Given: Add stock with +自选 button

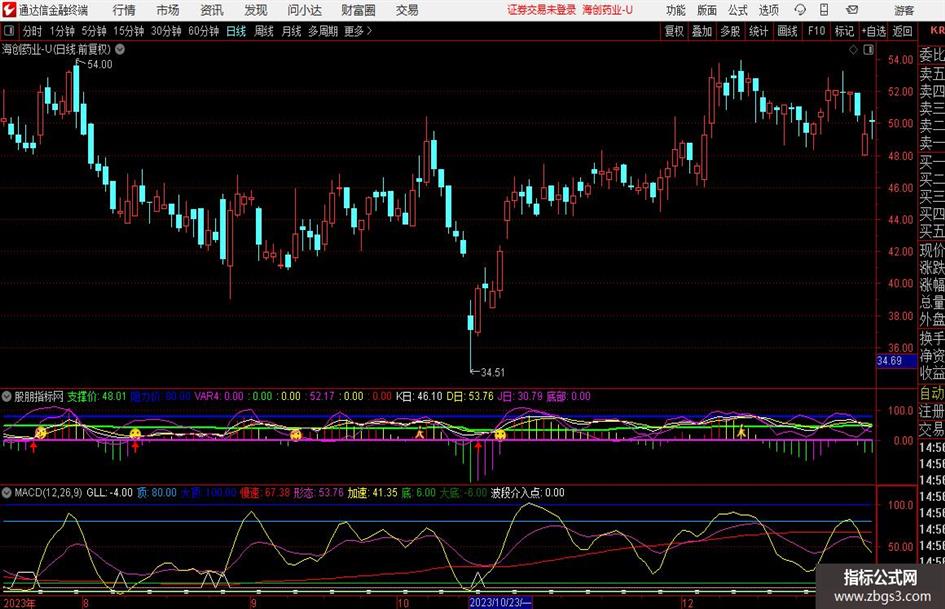Looking at the screenshot, I should pyautogui.click(x=873, y=31).
